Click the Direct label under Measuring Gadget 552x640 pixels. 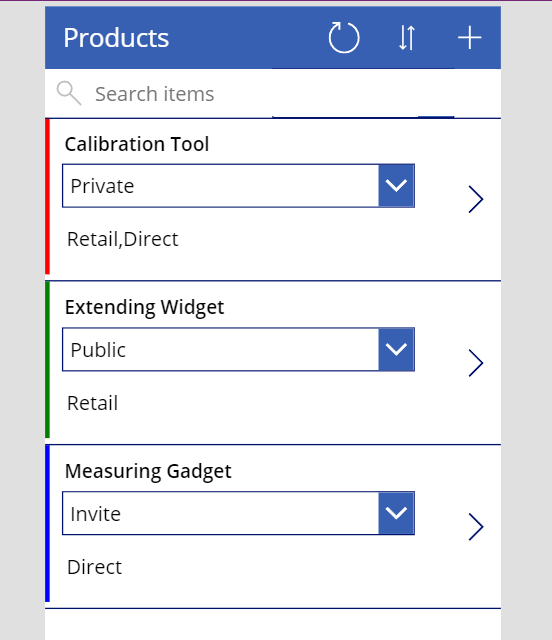pos(94,567)
